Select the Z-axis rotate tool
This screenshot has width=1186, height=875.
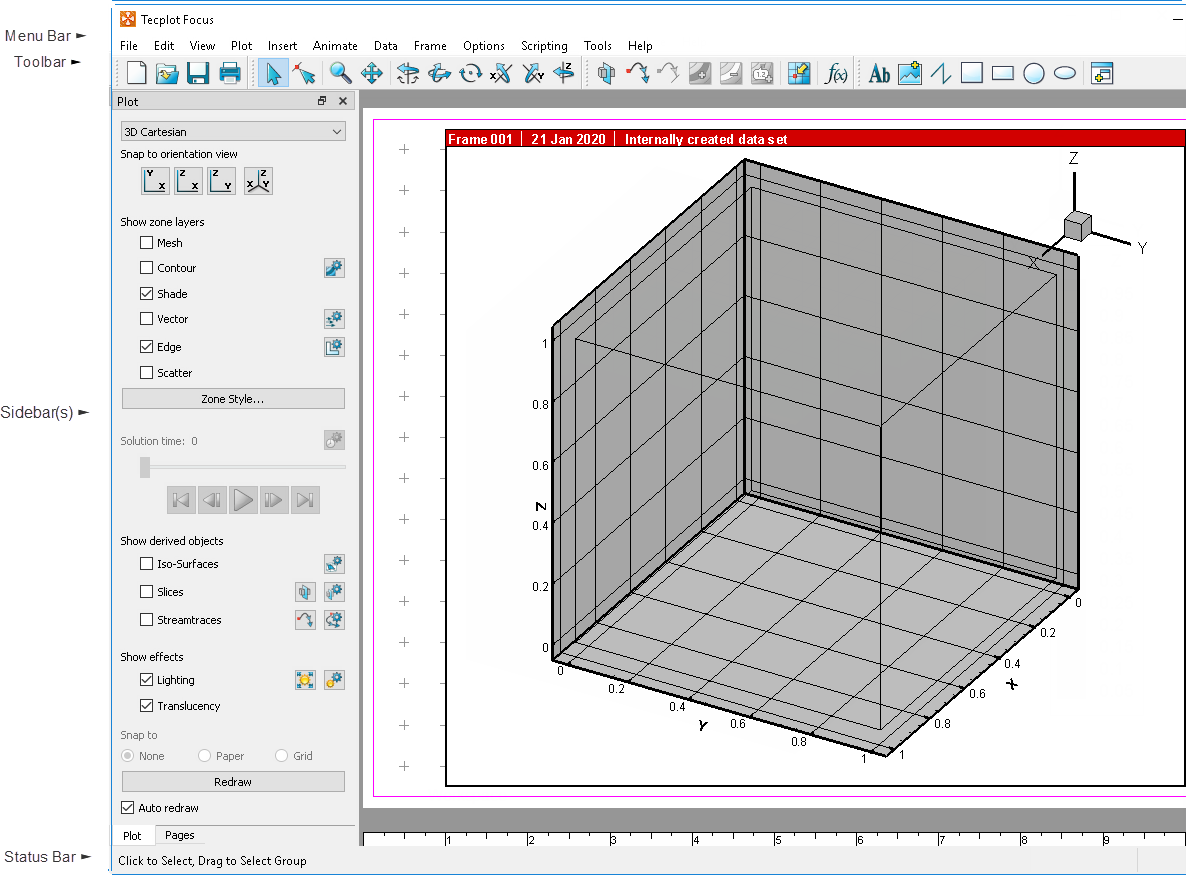564,73
